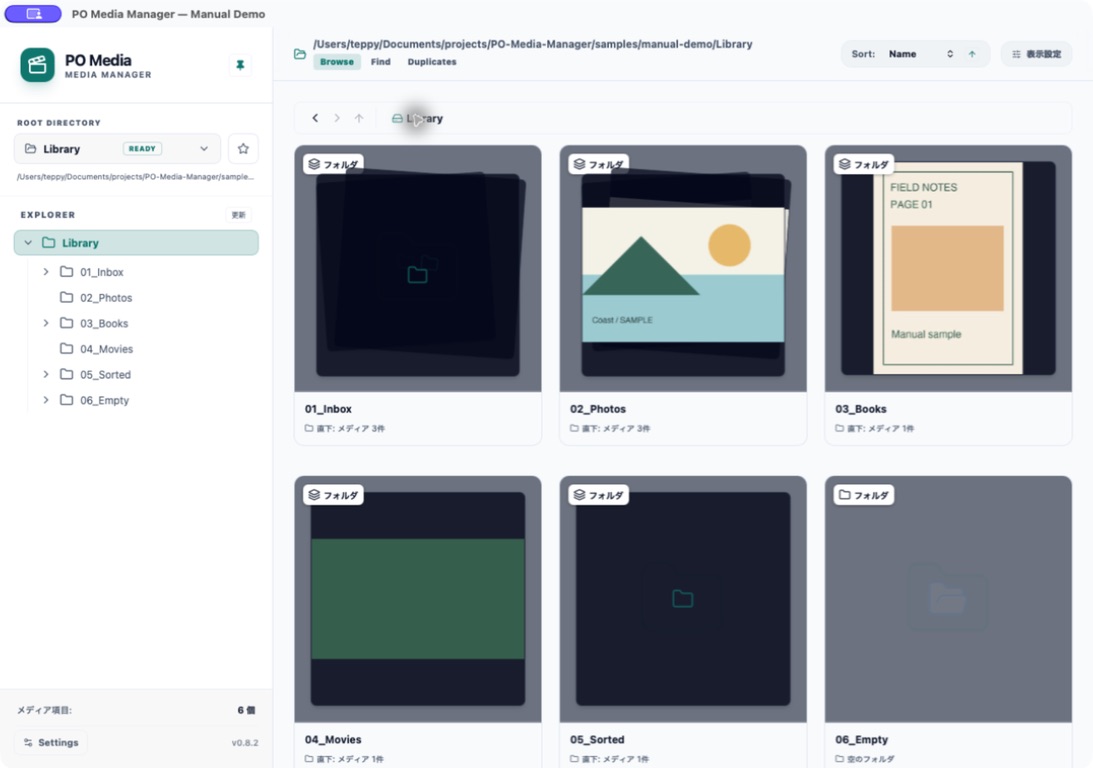
Task: Click the 03_Books card title text
Action: 861,409
